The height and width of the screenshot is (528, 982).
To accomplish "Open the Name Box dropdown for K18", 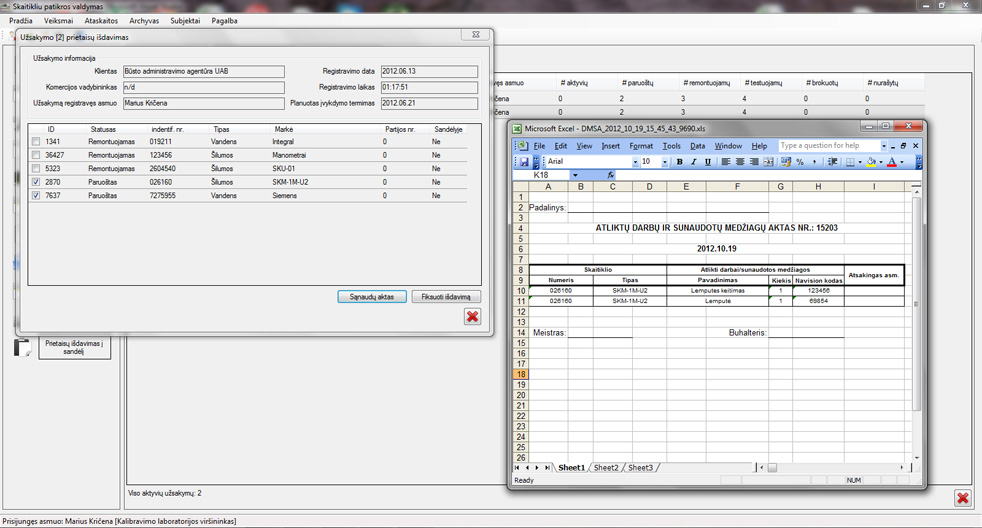I will [x=575, y=175].
